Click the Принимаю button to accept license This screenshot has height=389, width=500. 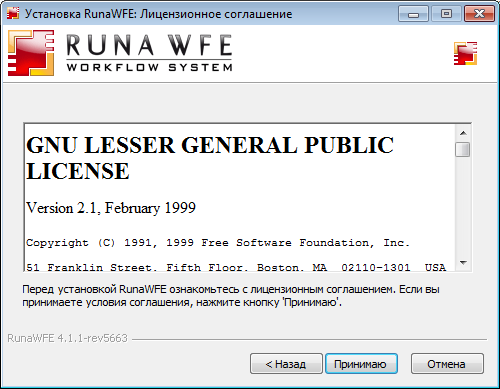pyautogui.click(x=361, y=364)
